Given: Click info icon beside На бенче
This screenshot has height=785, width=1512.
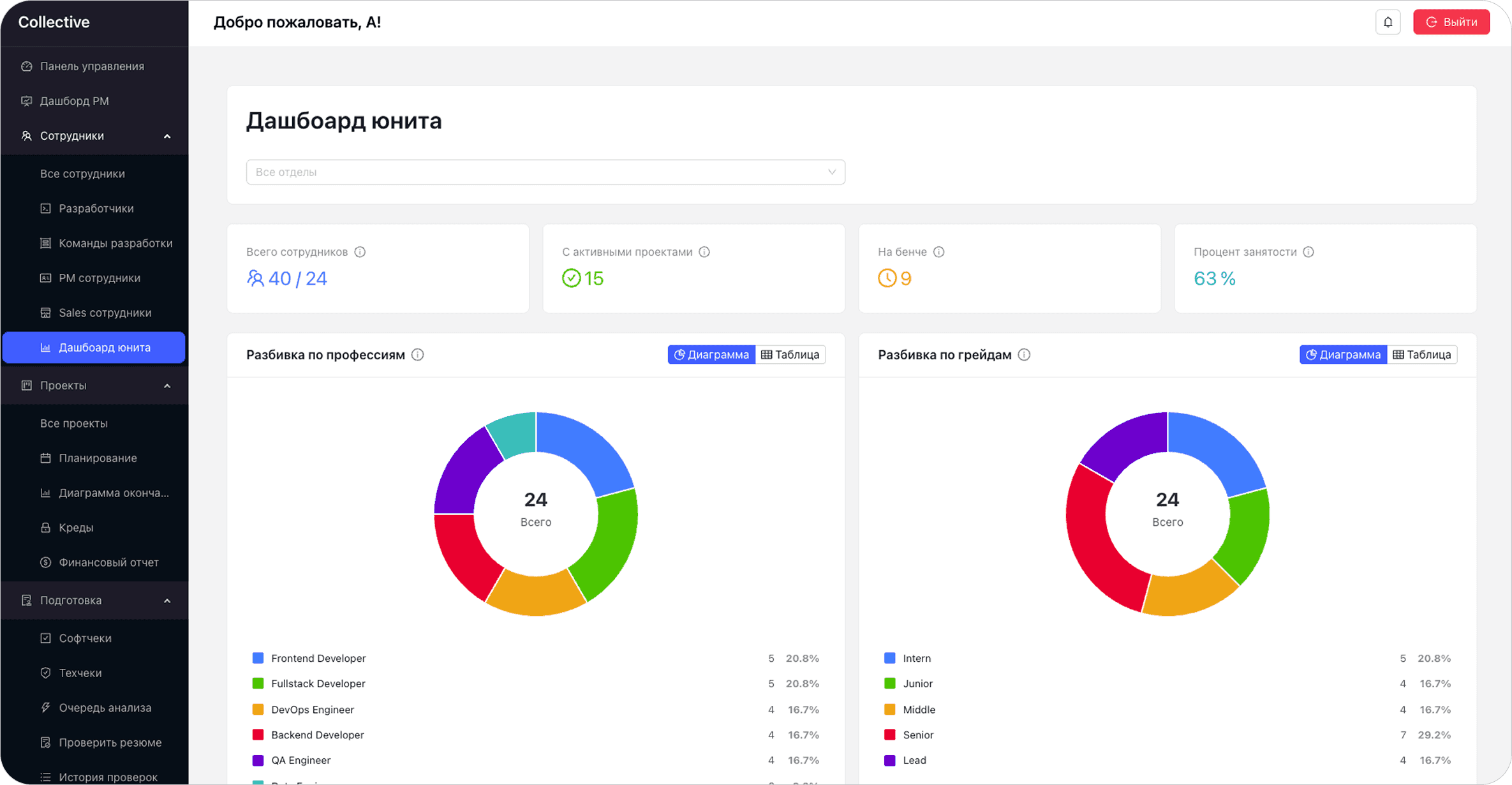Looking at the screenshot, I should tap(938, 252).
